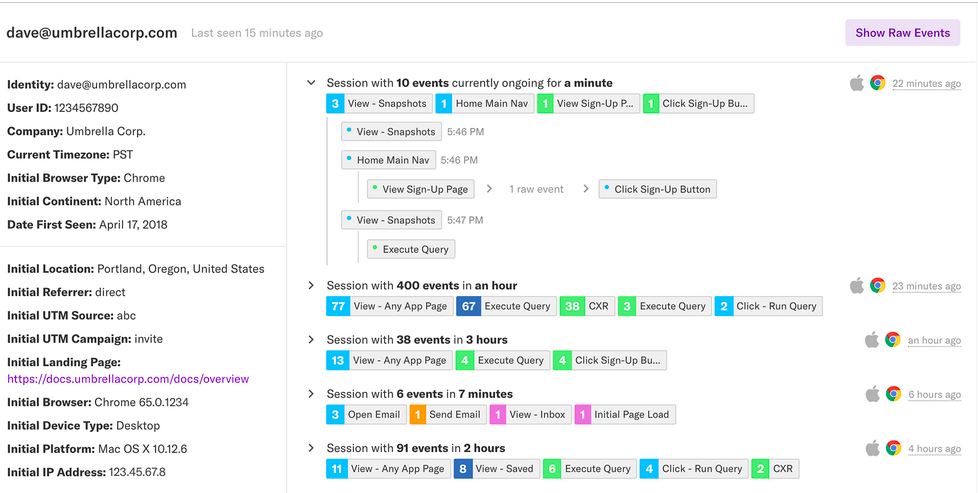Select the '2 Click - Run Query' tag

point(769,306)
